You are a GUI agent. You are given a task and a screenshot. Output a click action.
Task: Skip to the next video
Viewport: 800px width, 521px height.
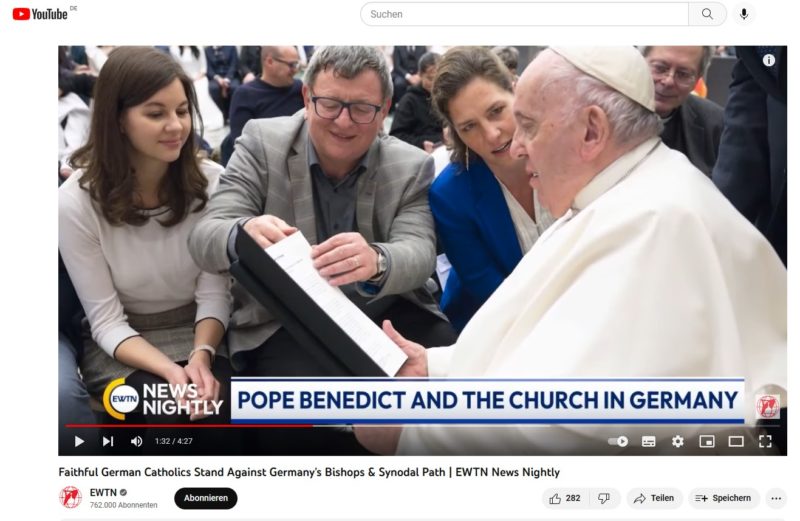pos(108,441)
